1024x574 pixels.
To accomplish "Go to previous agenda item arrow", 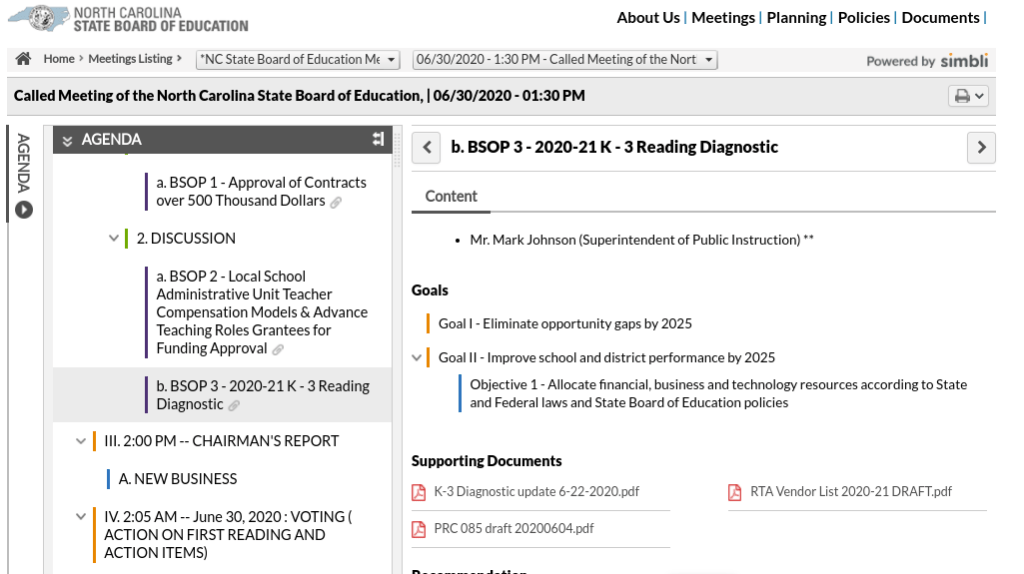I will [427, 148].
